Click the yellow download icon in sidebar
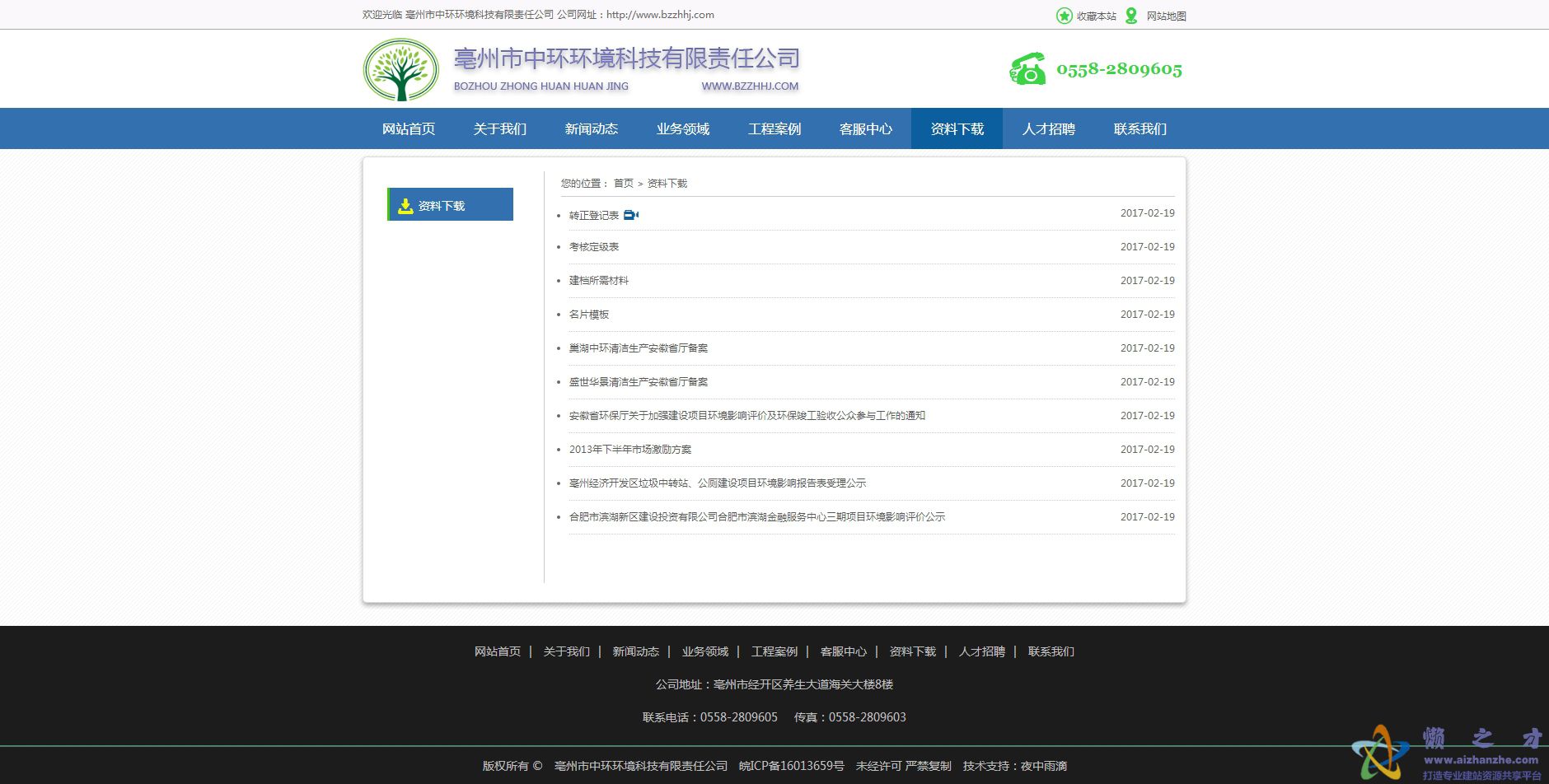1549x784 pixels. (x=405, y=206)
